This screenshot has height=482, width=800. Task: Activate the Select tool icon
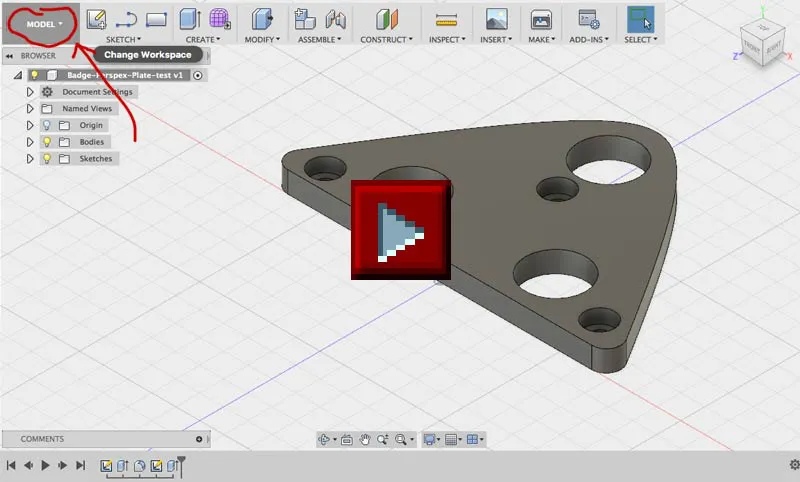pos(640,20)
